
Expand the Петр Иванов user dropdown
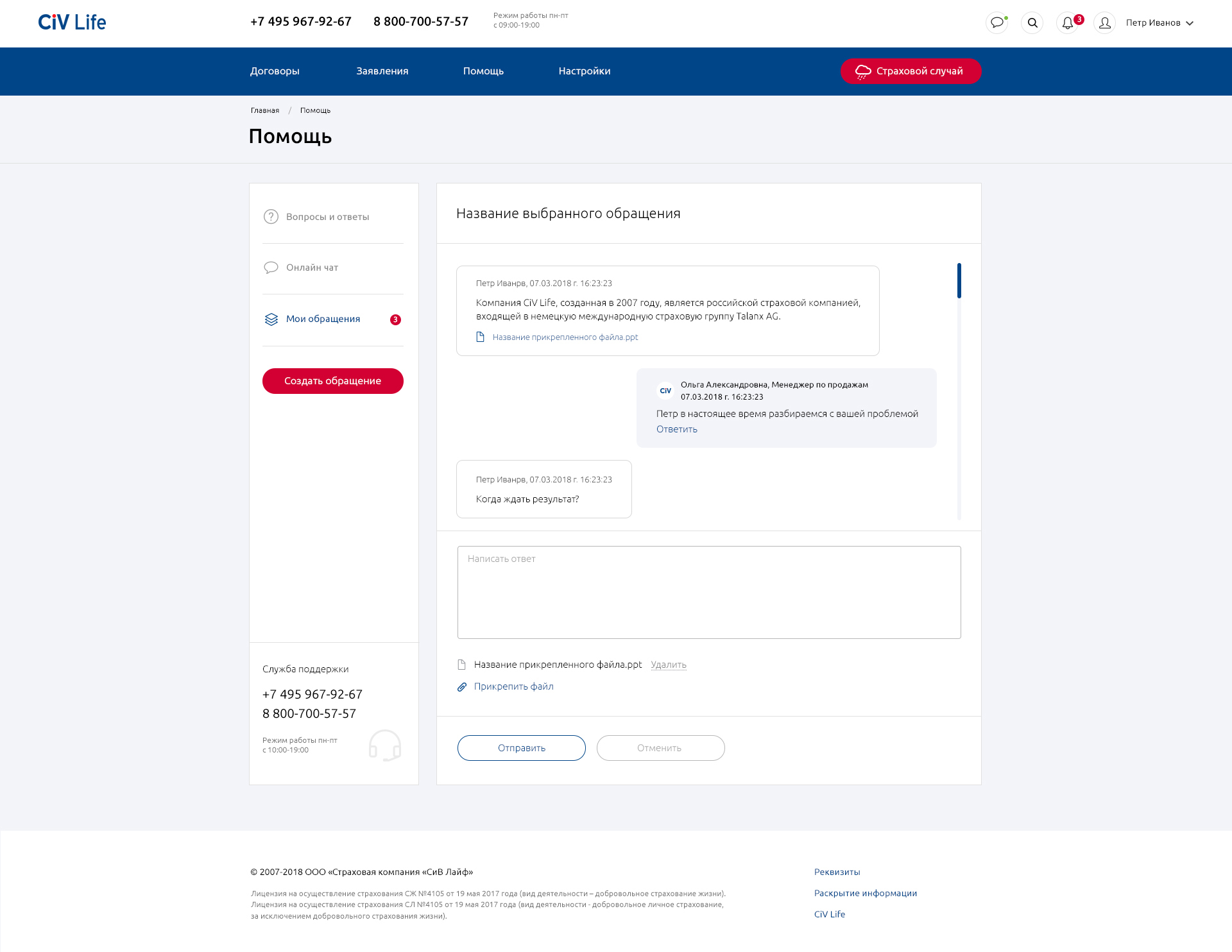[1159, 23]
